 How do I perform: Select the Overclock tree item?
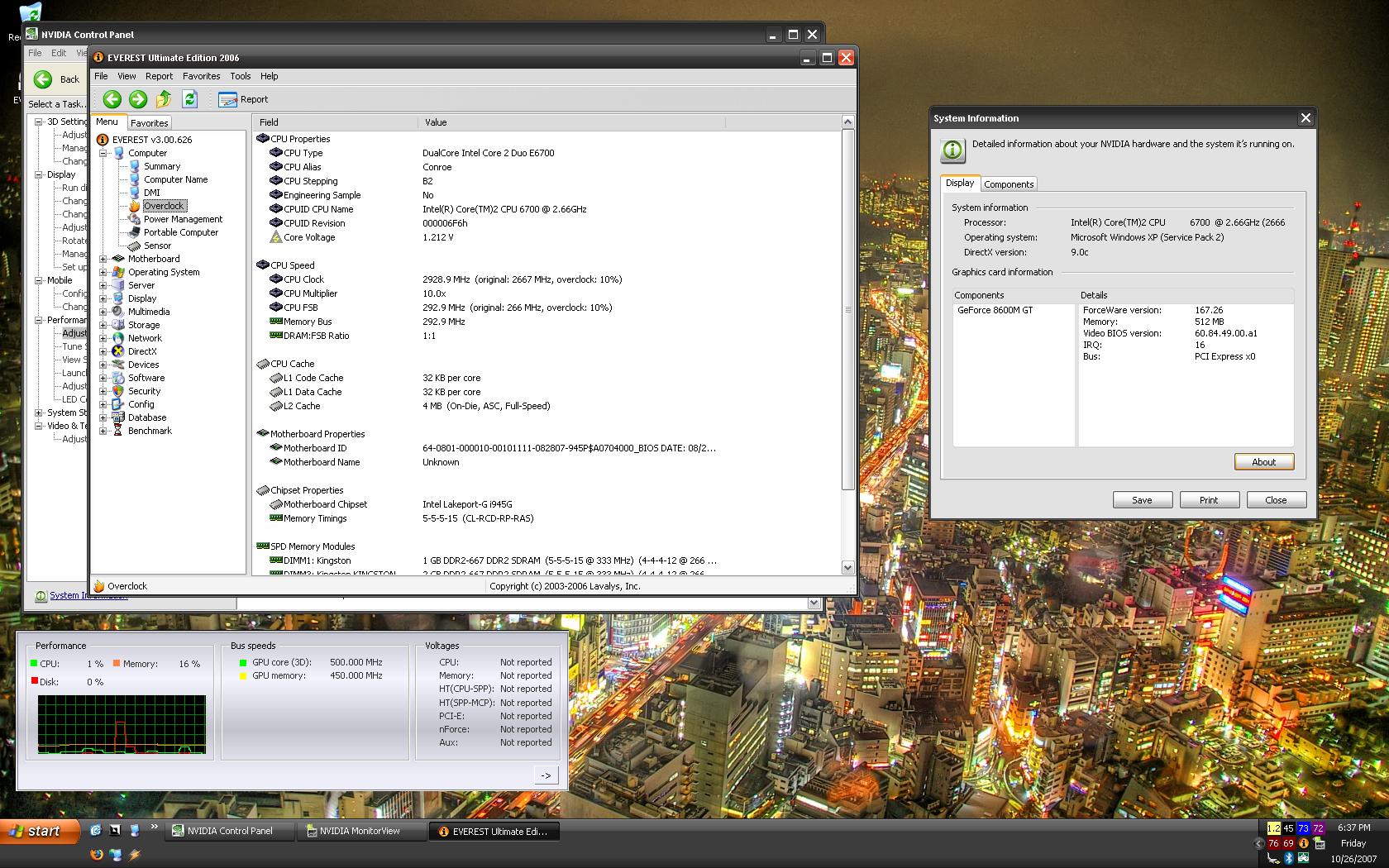coord(164,206)
